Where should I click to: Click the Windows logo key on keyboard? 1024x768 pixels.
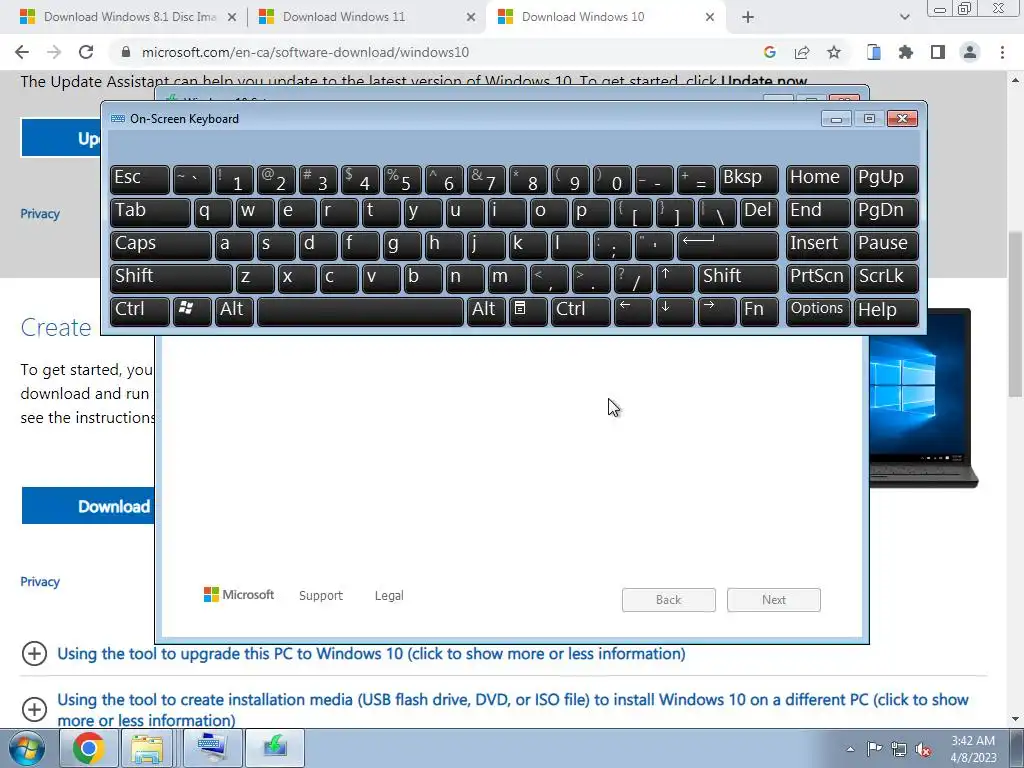coord(192,311)
